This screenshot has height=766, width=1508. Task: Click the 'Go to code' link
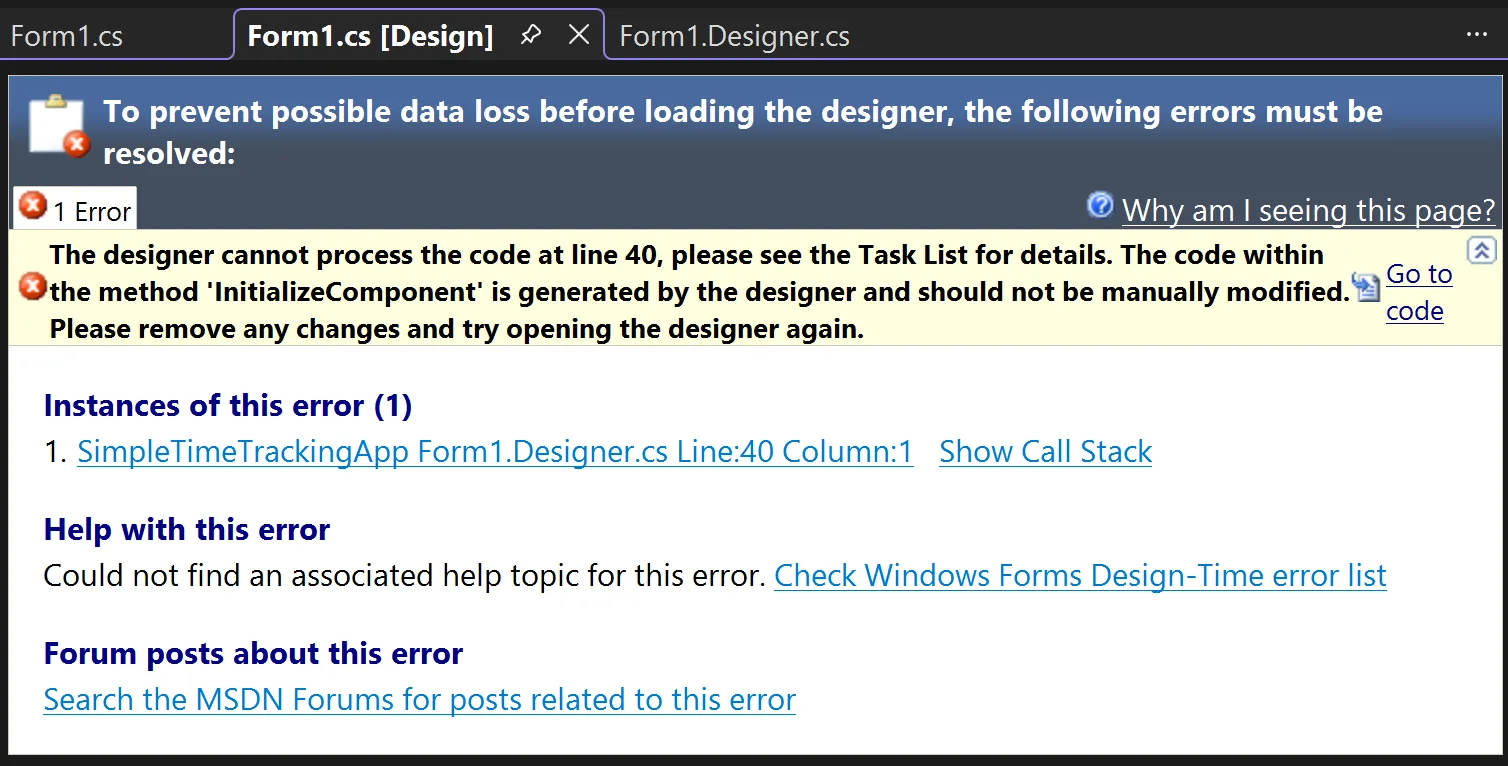point(1418,291)
